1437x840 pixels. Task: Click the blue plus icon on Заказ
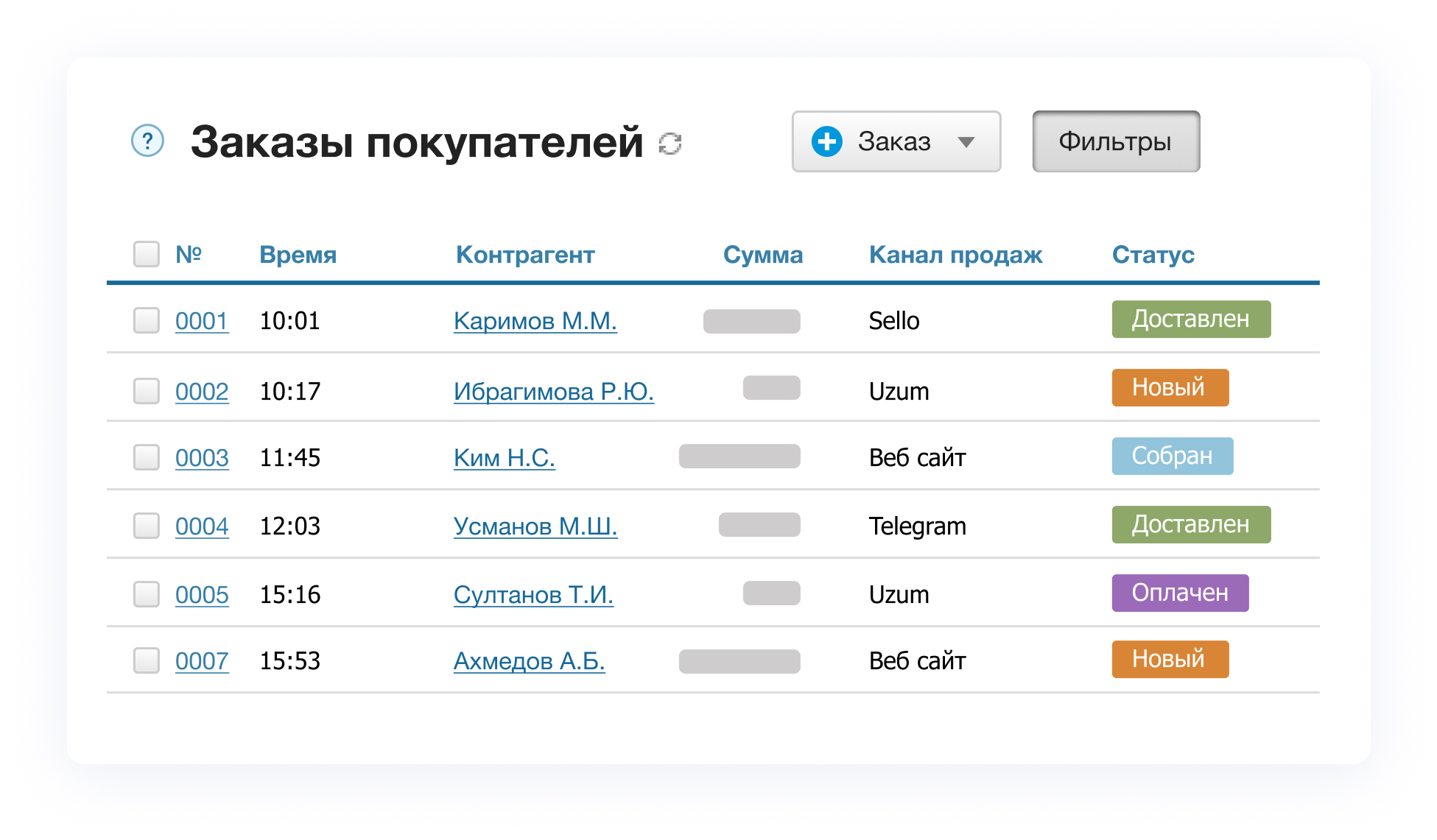point(826,141)
